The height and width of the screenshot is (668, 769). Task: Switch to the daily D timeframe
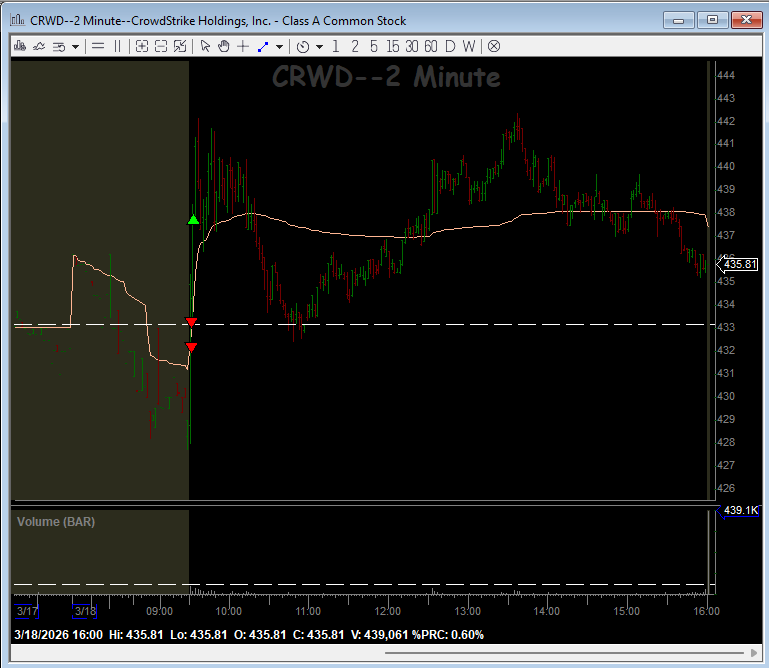[x=450, y=46]
